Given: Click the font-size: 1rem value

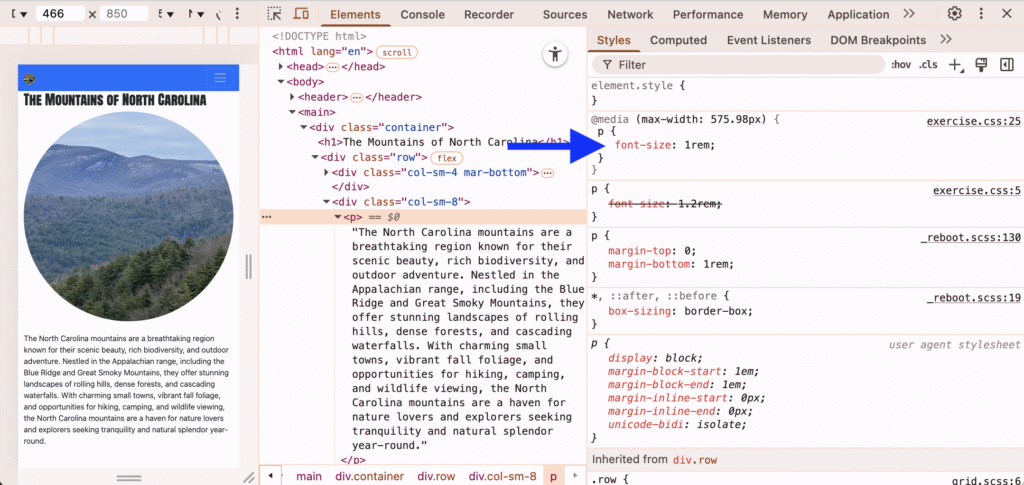Looking at the screenshot, I should click(699, 145).
